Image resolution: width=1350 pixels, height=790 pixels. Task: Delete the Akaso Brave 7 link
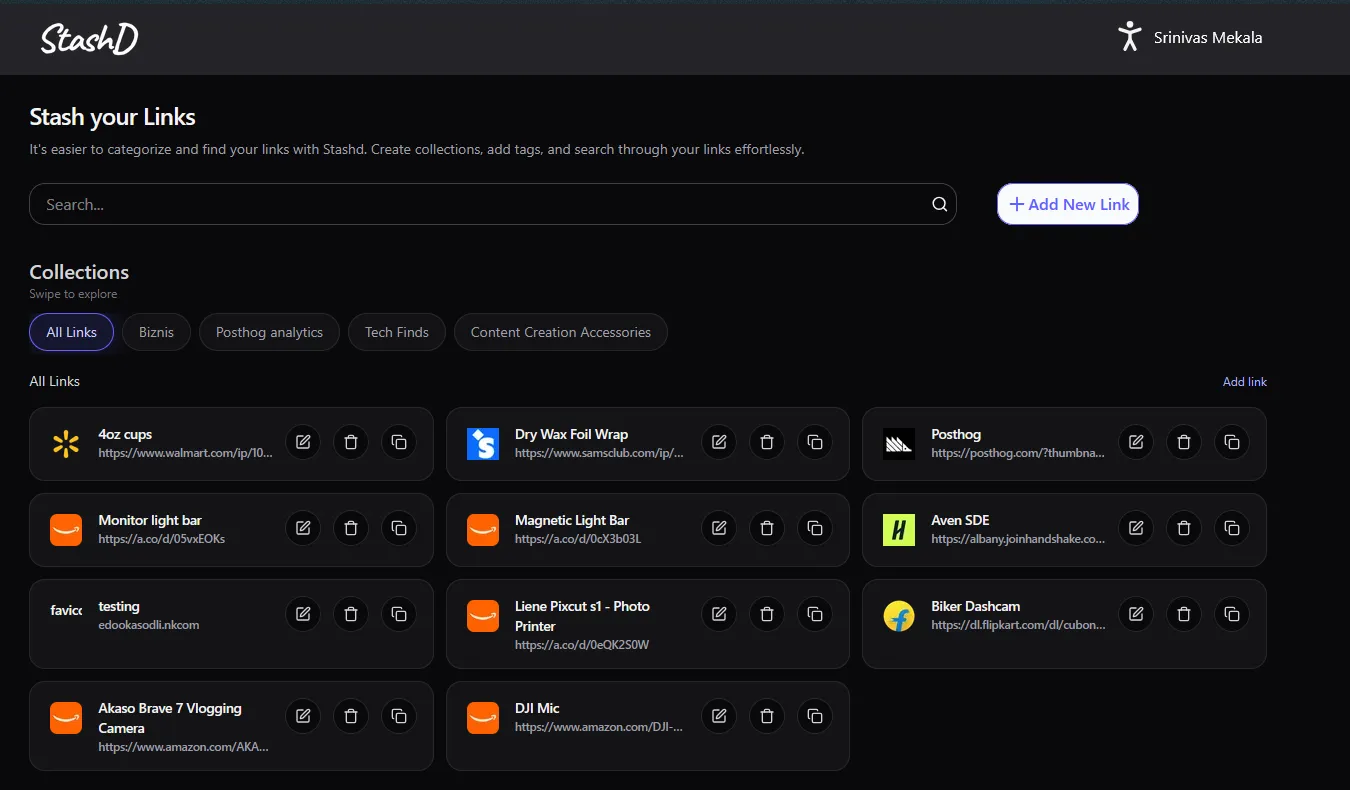point(351,716)
